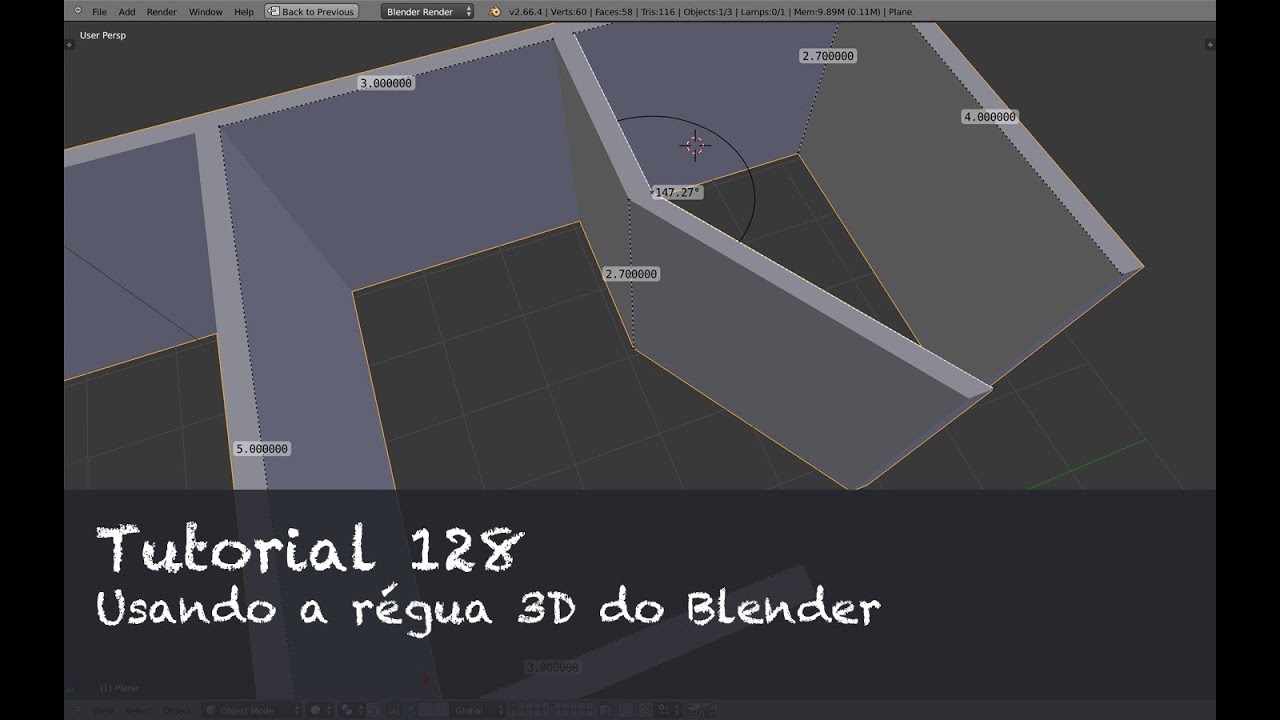Image resolution: width=1280 pixels, height=720 pixels.
Task: Select the 5.000000 ruler measurement label
Action: click(x=262, y=449)
